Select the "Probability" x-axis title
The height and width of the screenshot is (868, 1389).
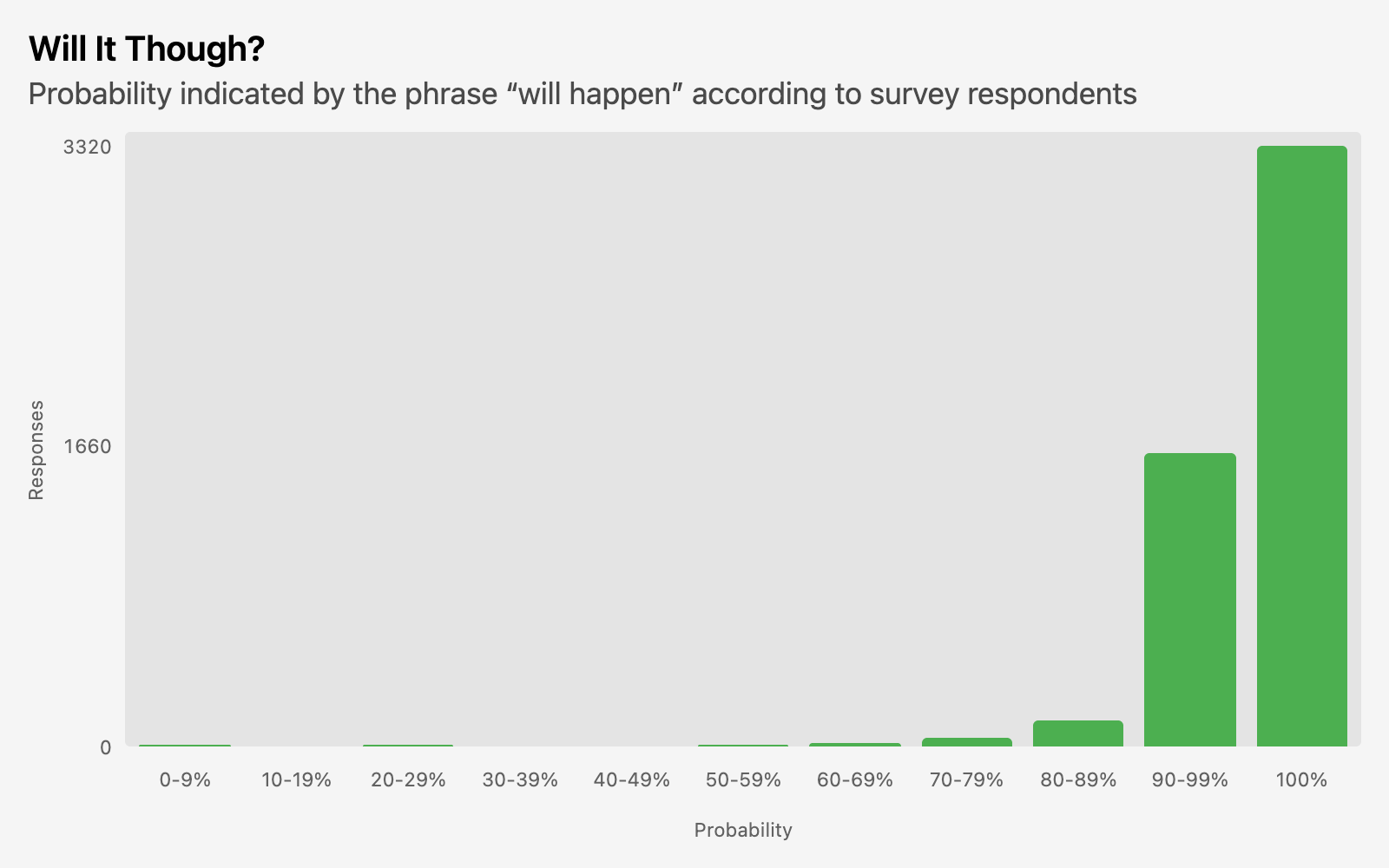tap(743, 831)
